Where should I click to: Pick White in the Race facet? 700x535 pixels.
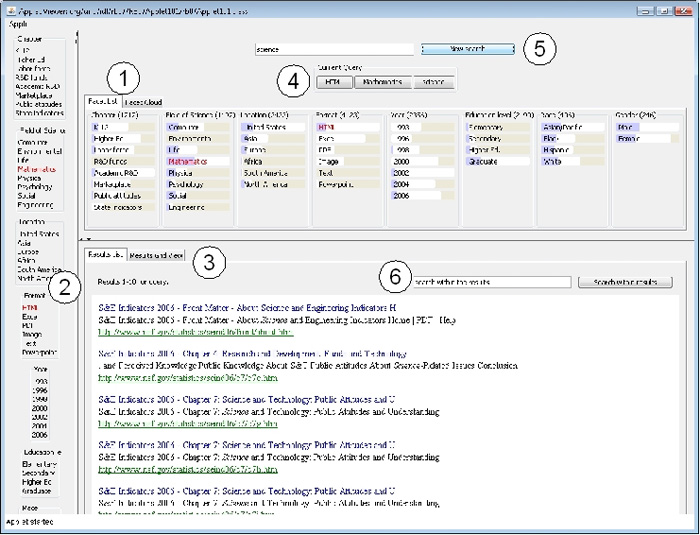(553, 161)
